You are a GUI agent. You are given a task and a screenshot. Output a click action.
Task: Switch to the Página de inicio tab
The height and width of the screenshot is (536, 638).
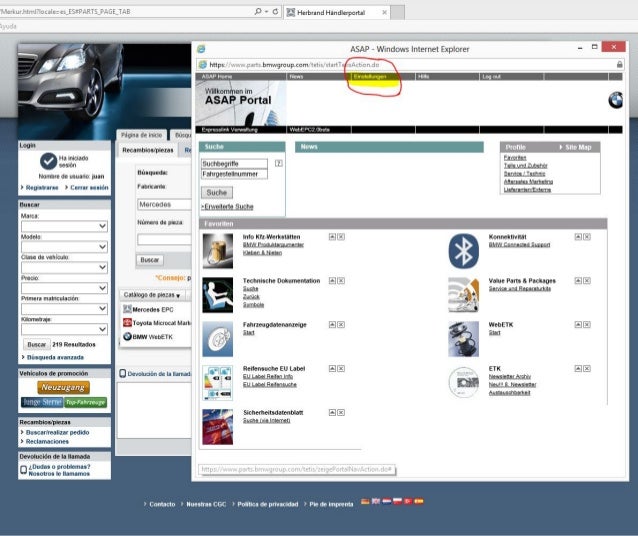pos(141,135)
